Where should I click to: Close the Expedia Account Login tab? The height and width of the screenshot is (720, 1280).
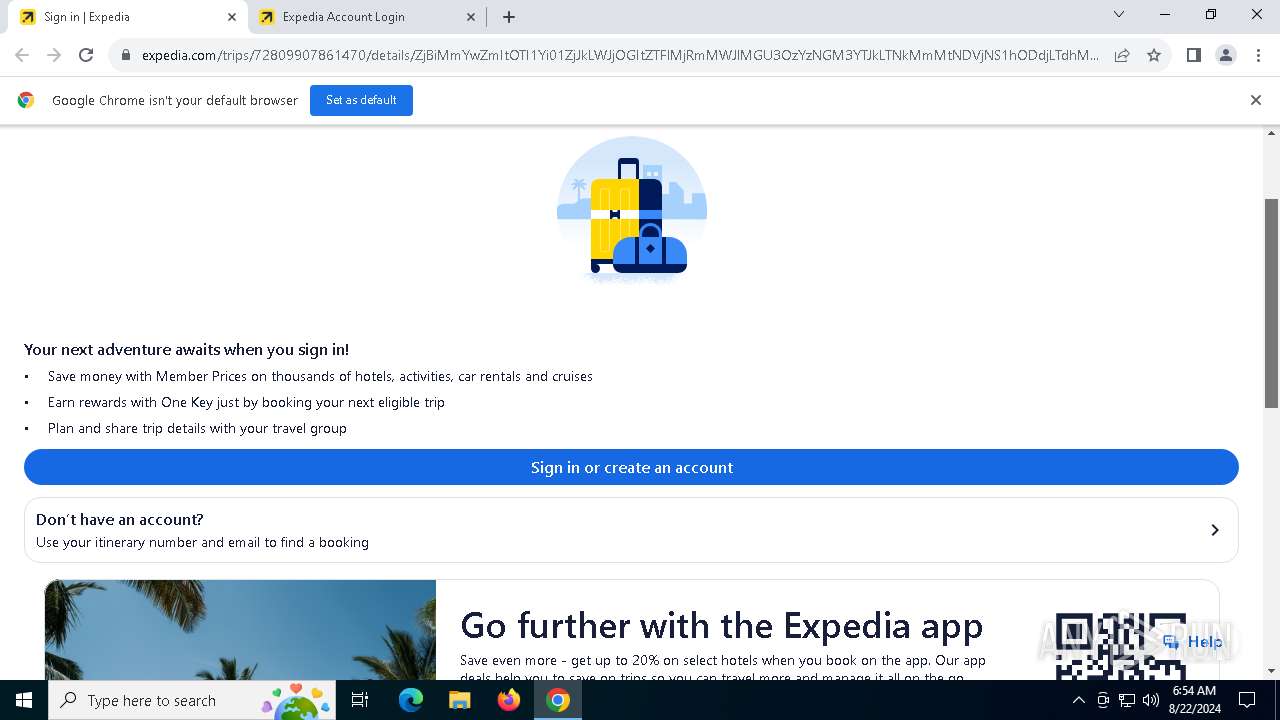[471, 17]
